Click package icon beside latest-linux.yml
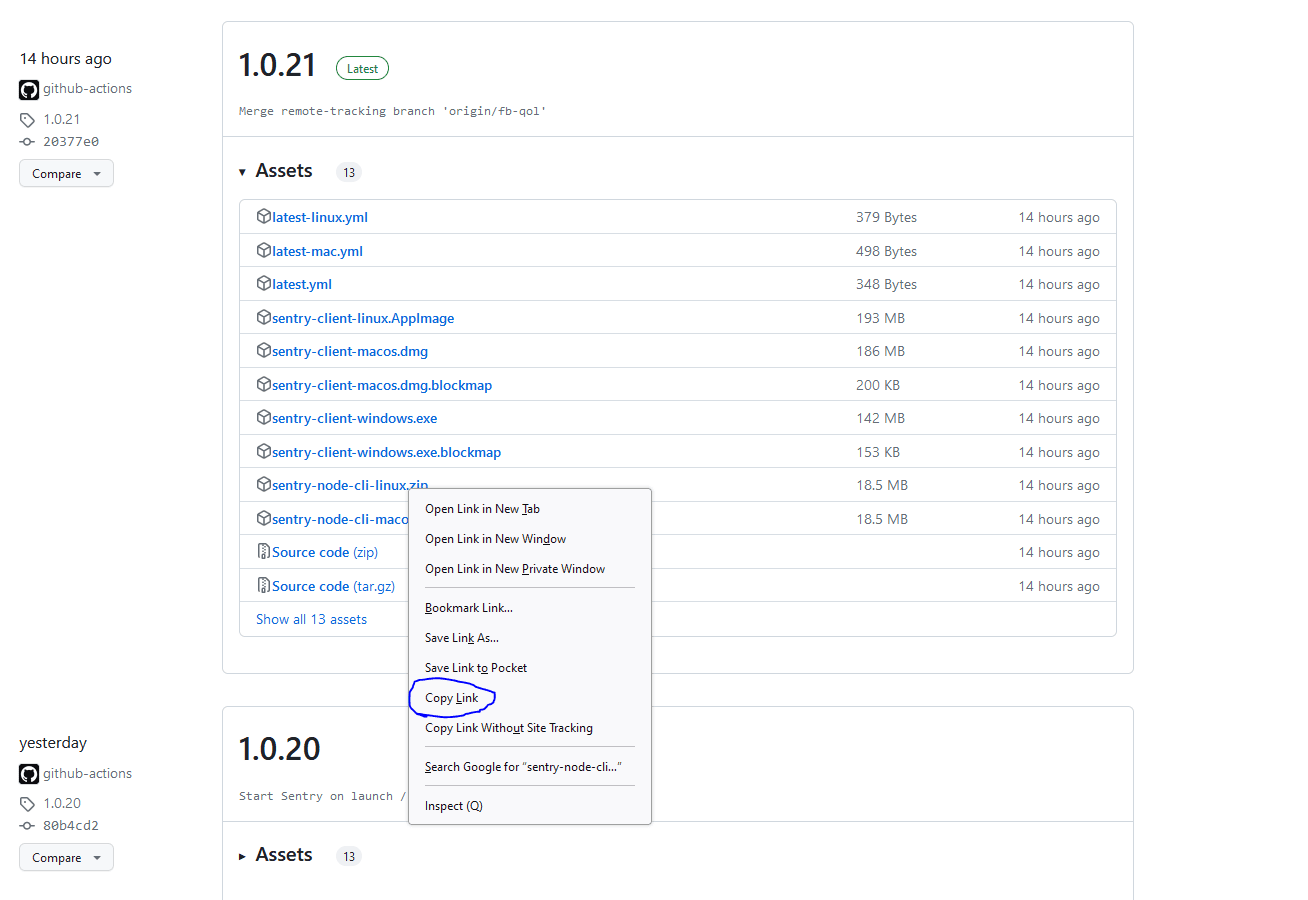Screen dimensions: 1308x900 (264, 216)
